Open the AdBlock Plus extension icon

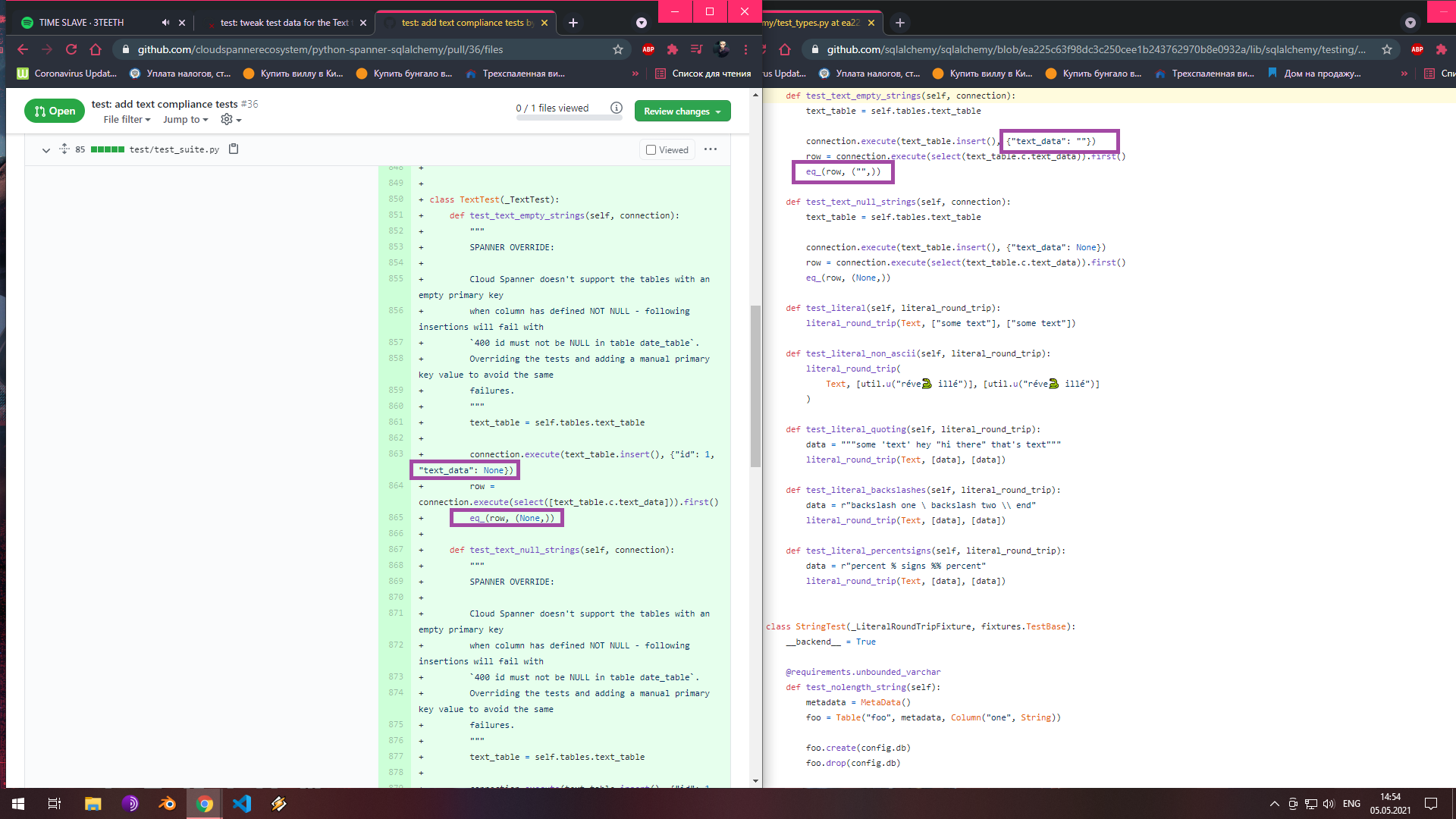(648, 49)
